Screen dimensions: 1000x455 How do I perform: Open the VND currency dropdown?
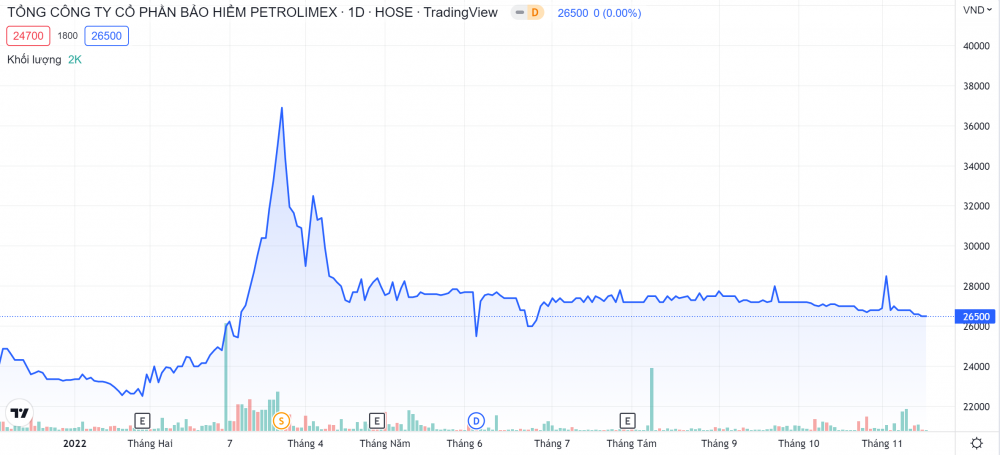976,10
